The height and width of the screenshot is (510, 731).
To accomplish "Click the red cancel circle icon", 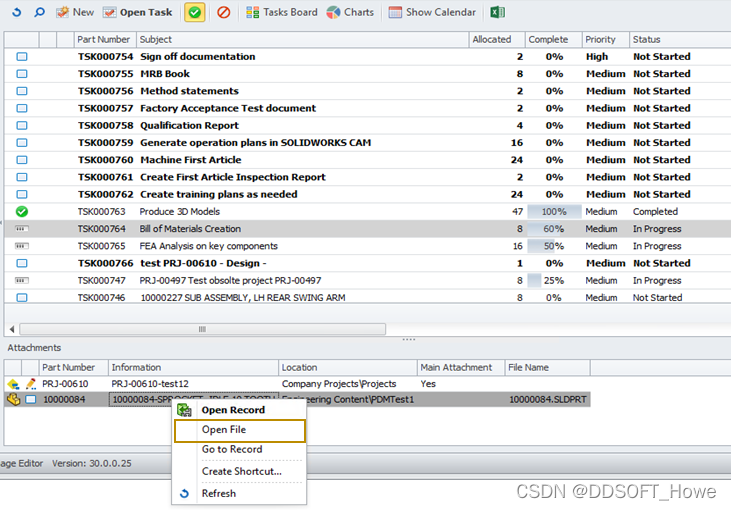I will [224, 12].
